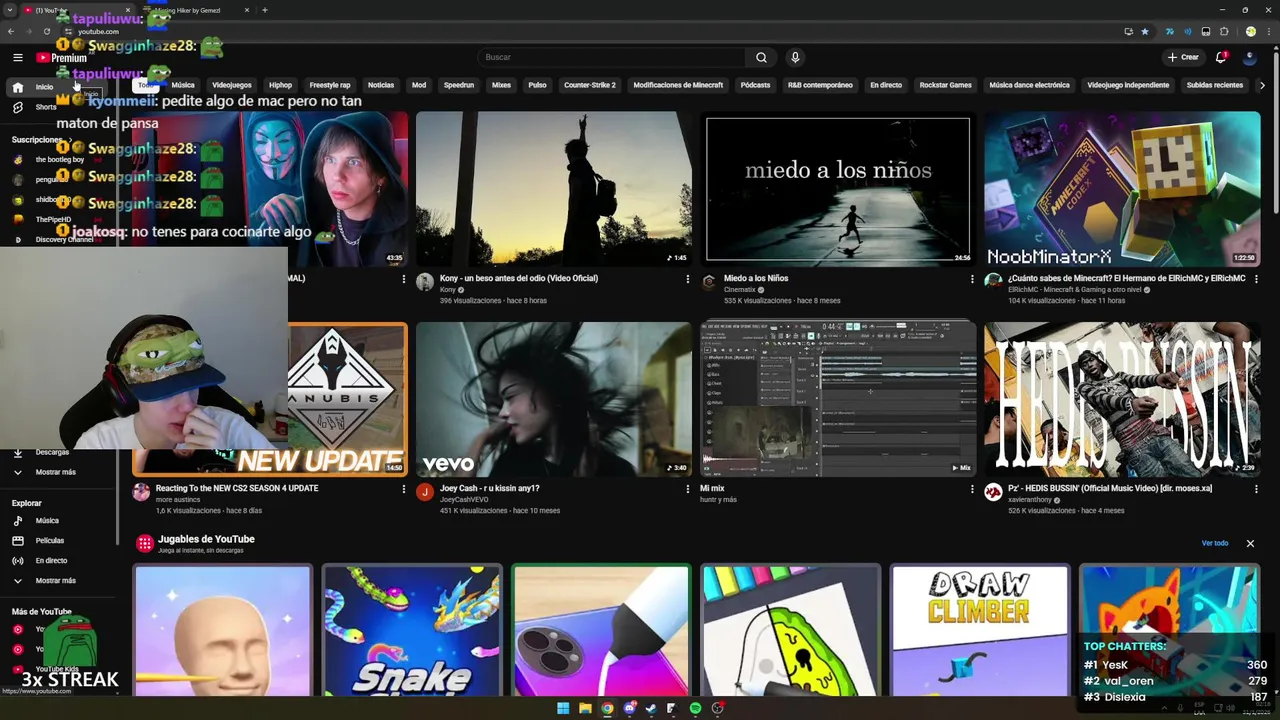The width and height of the screenshot is (1280, 720).
Task: Open xavieranthony channel avatar
Action: point(993,492)
